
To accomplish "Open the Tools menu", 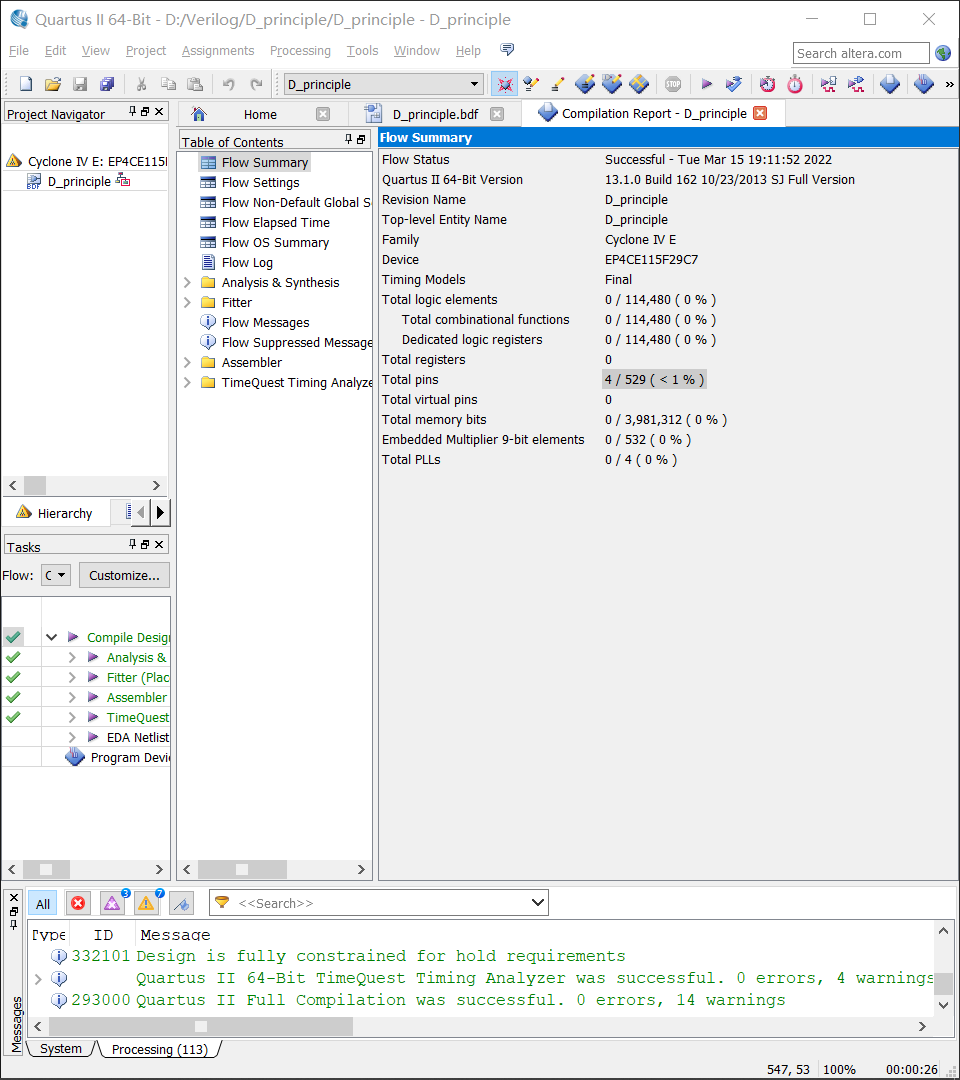I will coord(362,50).
